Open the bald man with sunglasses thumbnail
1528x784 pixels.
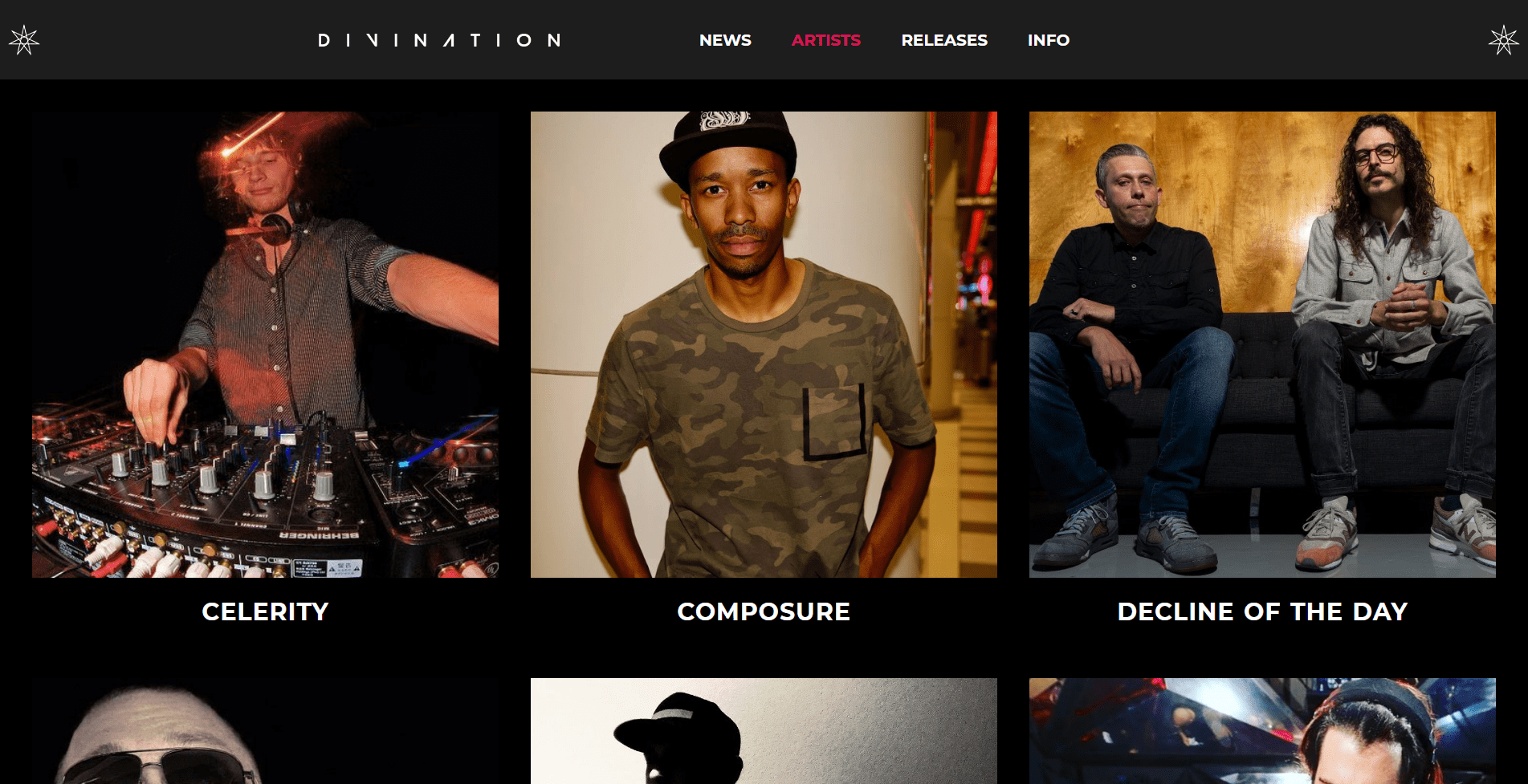point(265,731)
